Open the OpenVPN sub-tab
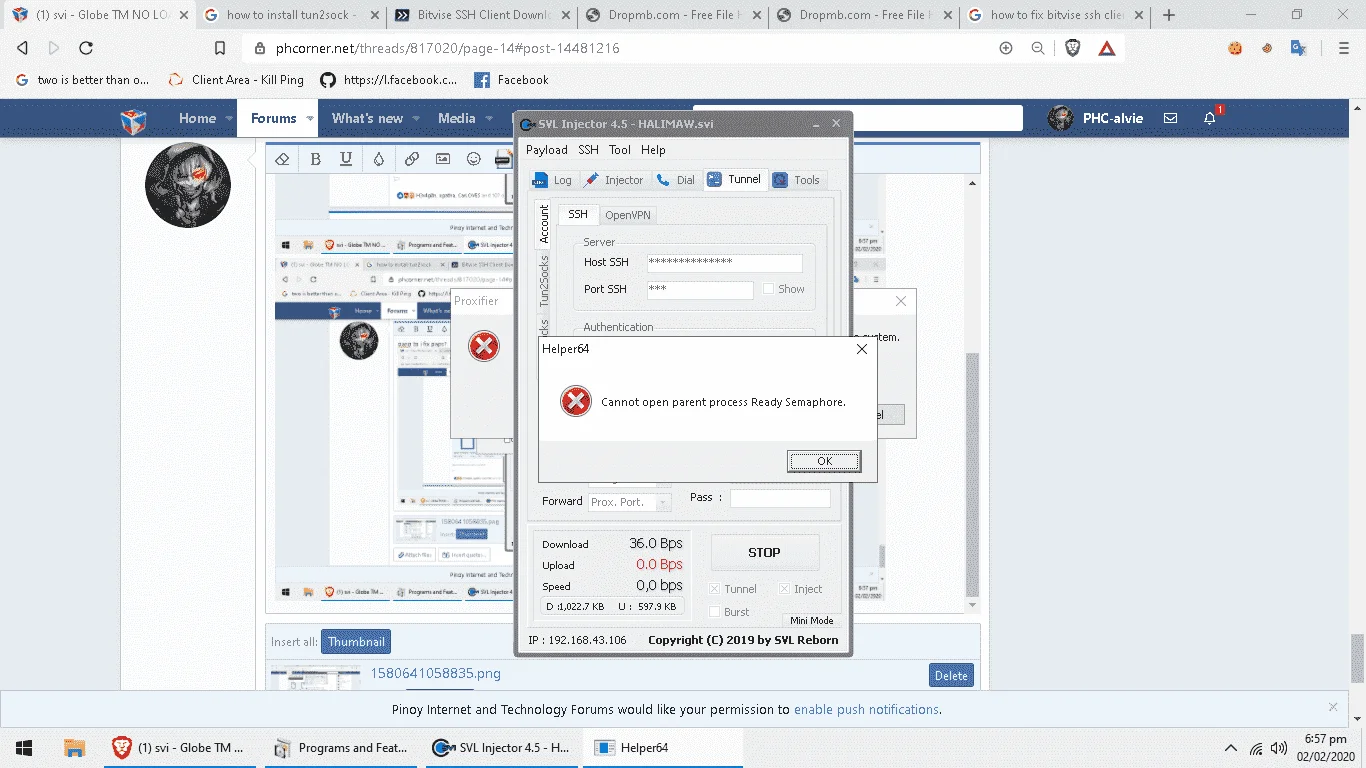1366x768 pixels. [x=628, y=215]
